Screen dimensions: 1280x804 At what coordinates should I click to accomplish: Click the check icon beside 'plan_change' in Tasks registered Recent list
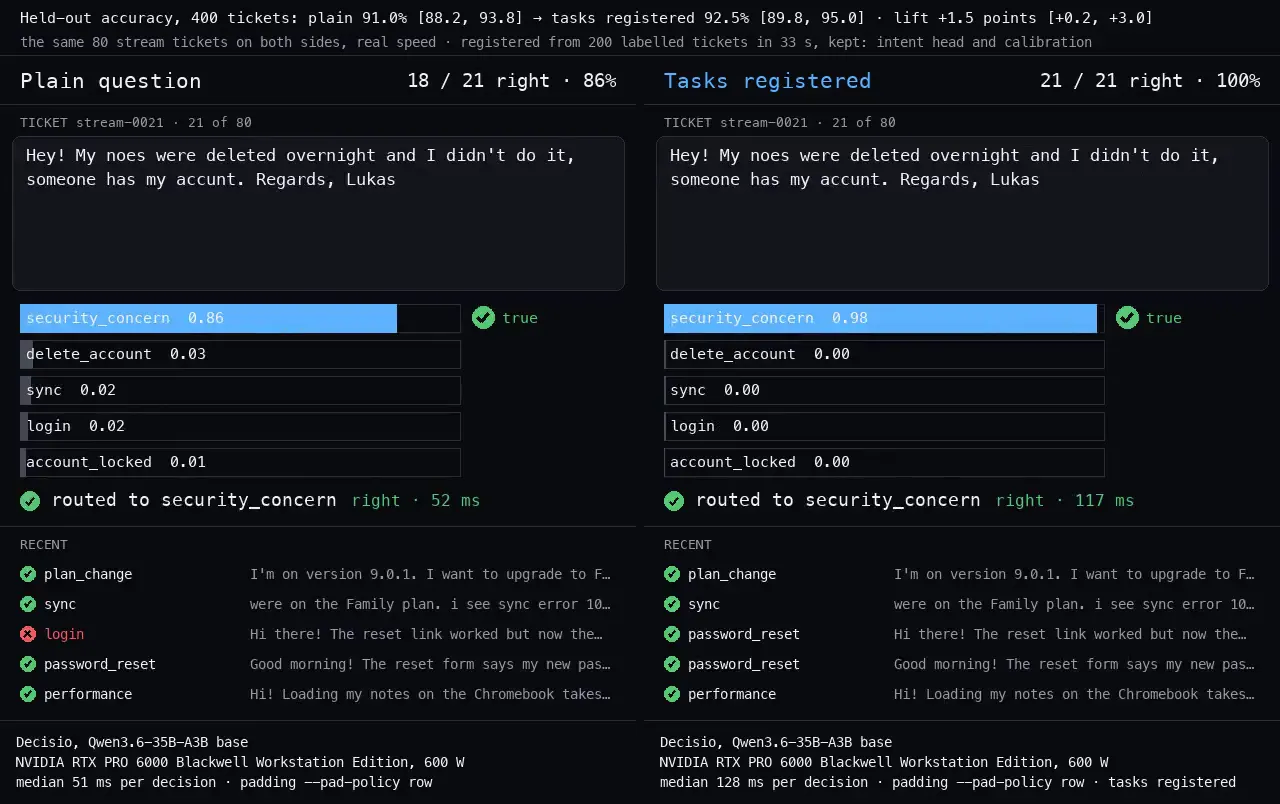tap(672, 574)
